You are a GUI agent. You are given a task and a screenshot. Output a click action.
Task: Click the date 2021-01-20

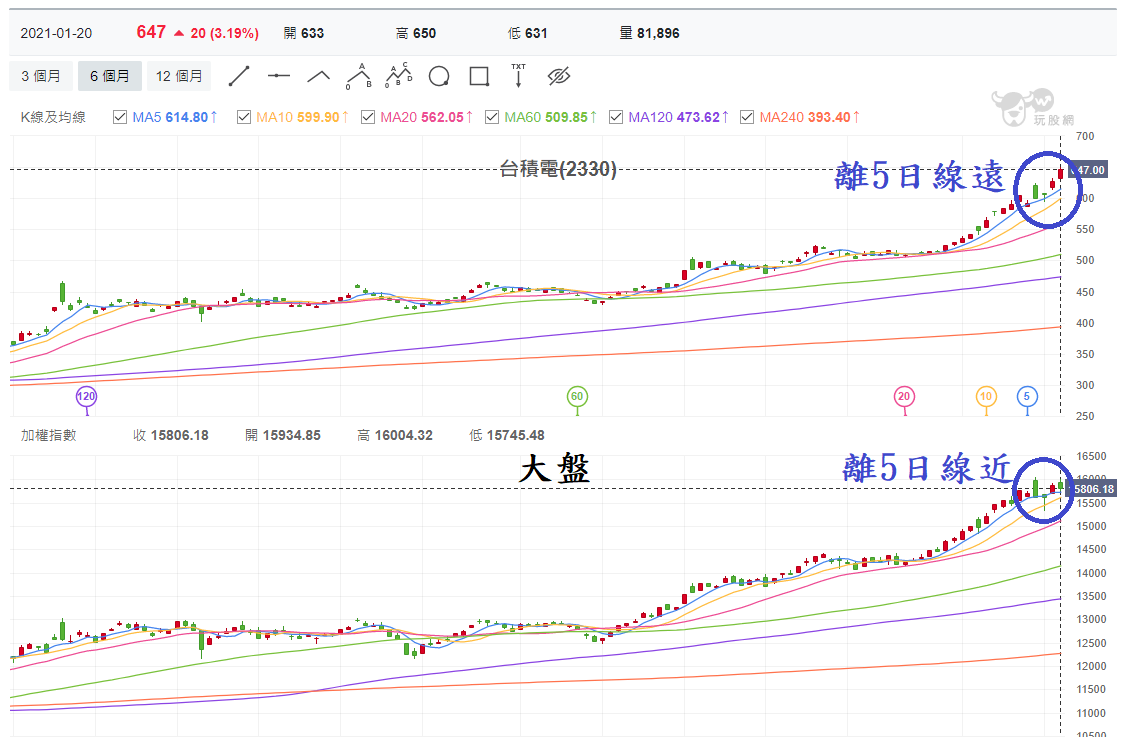[x=56, y=33]
